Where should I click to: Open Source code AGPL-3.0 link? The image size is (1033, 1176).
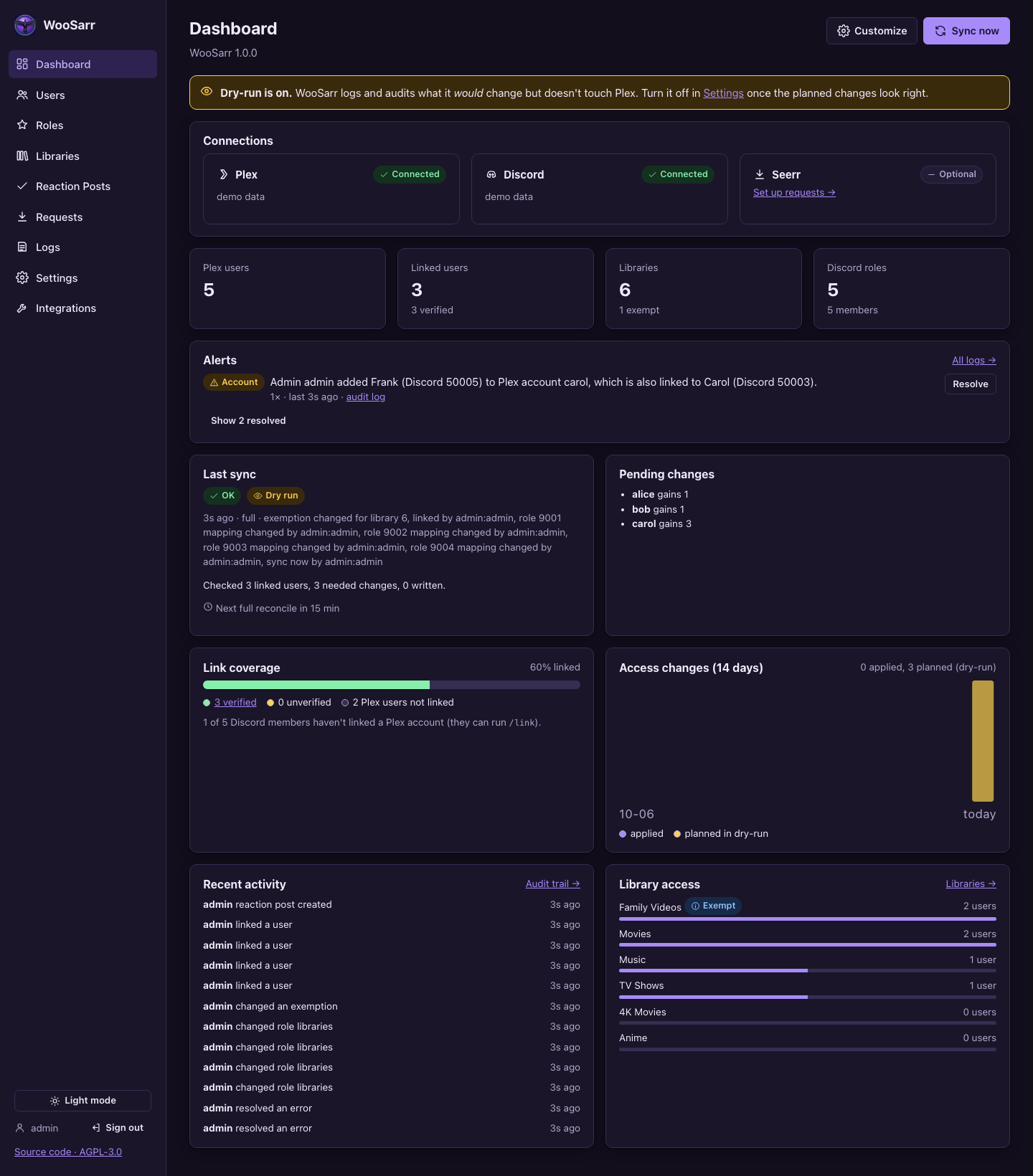coord(68,1152)
